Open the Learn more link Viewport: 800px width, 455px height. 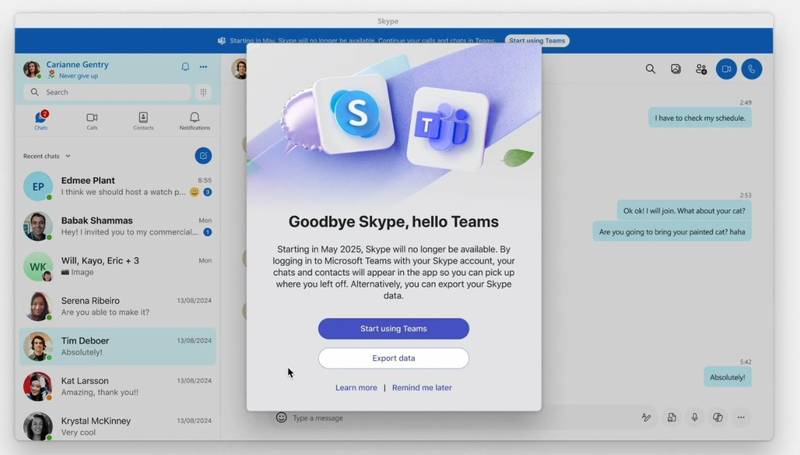356,388
